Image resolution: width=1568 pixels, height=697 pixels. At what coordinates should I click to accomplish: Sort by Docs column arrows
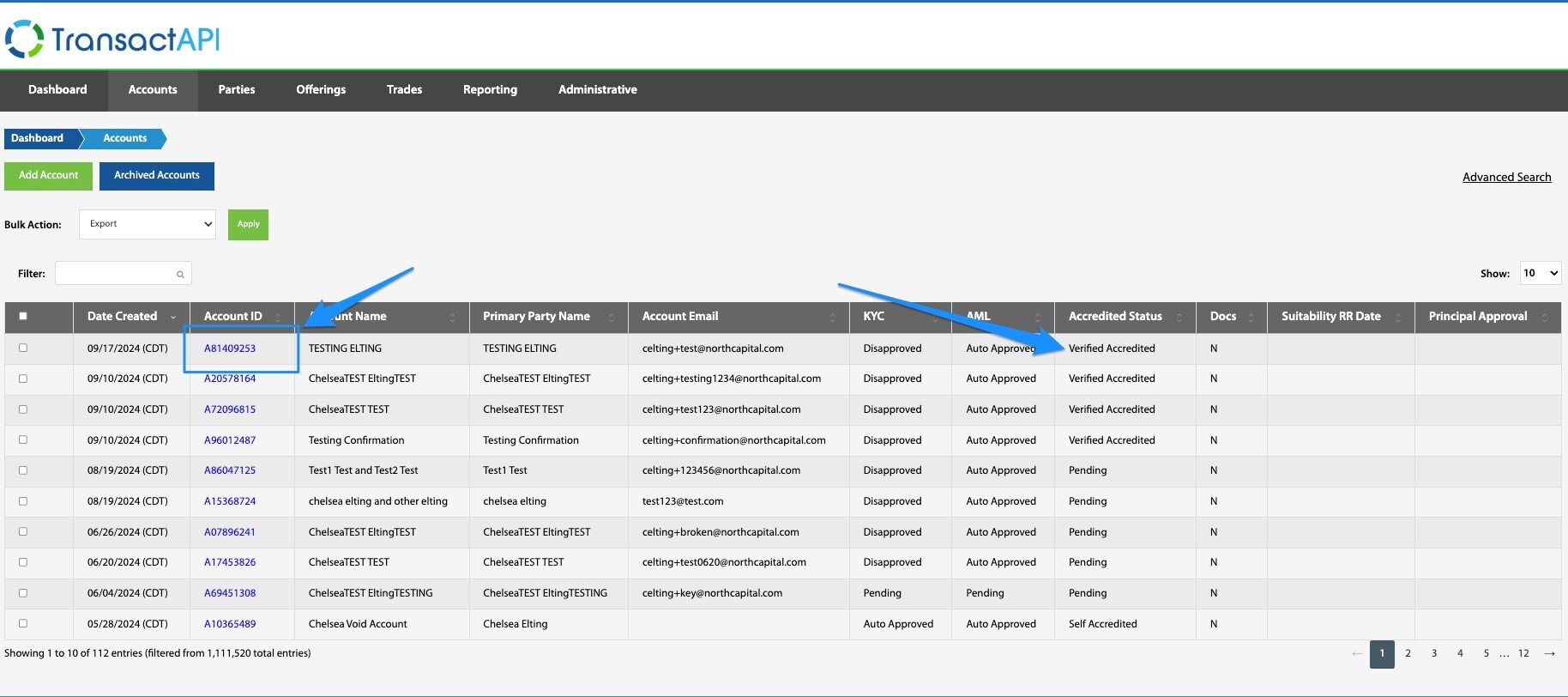click(1250, 318)
